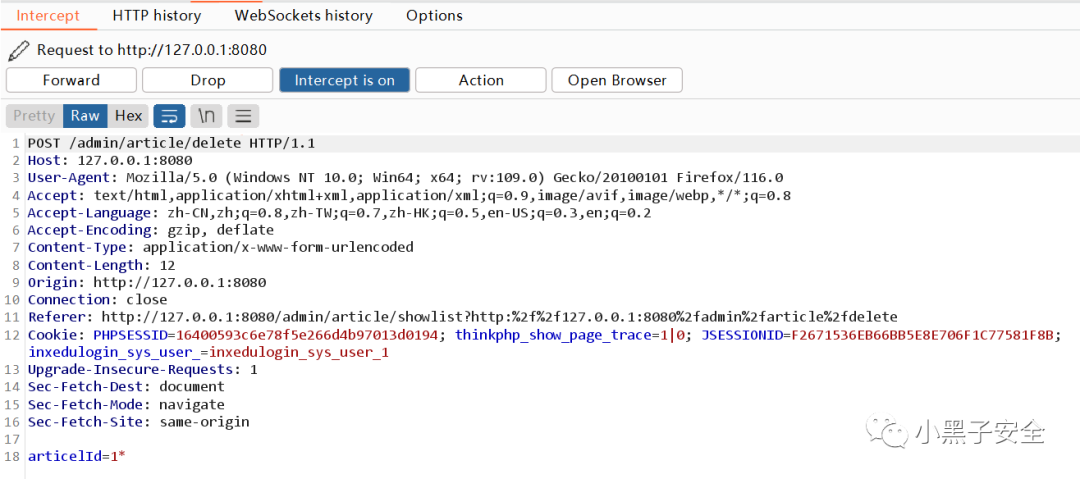Click Accept-Encoding: gzip, deflate line
Image resolution: width=1080 pixels, height=479 pixels.
(151, 230)
